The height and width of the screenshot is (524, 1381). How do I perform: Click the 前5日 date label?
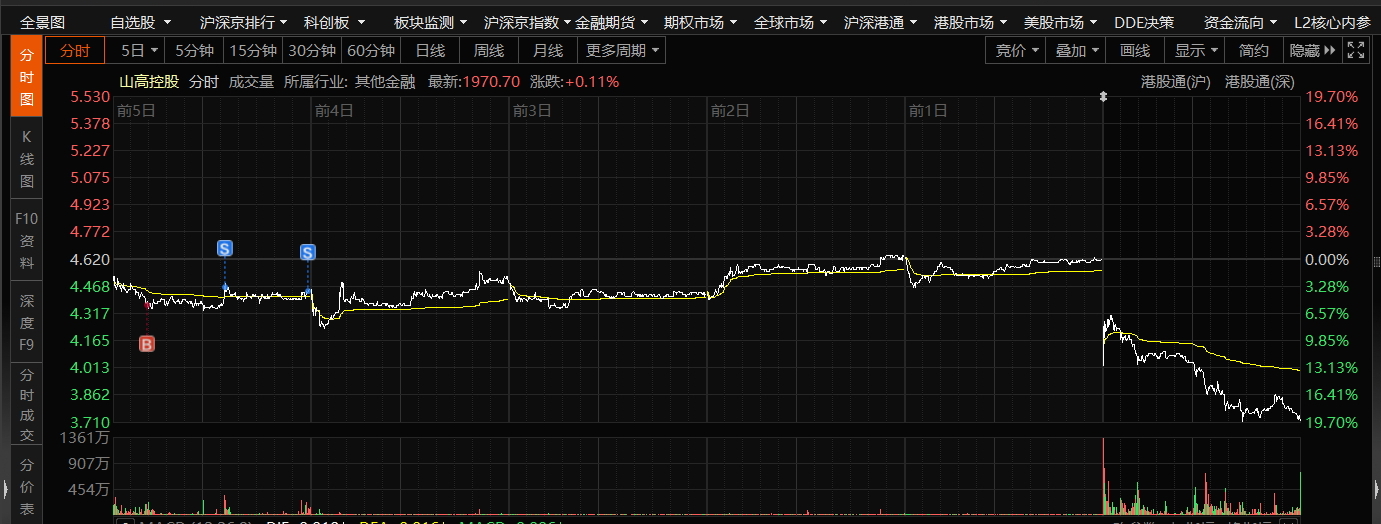136,111
